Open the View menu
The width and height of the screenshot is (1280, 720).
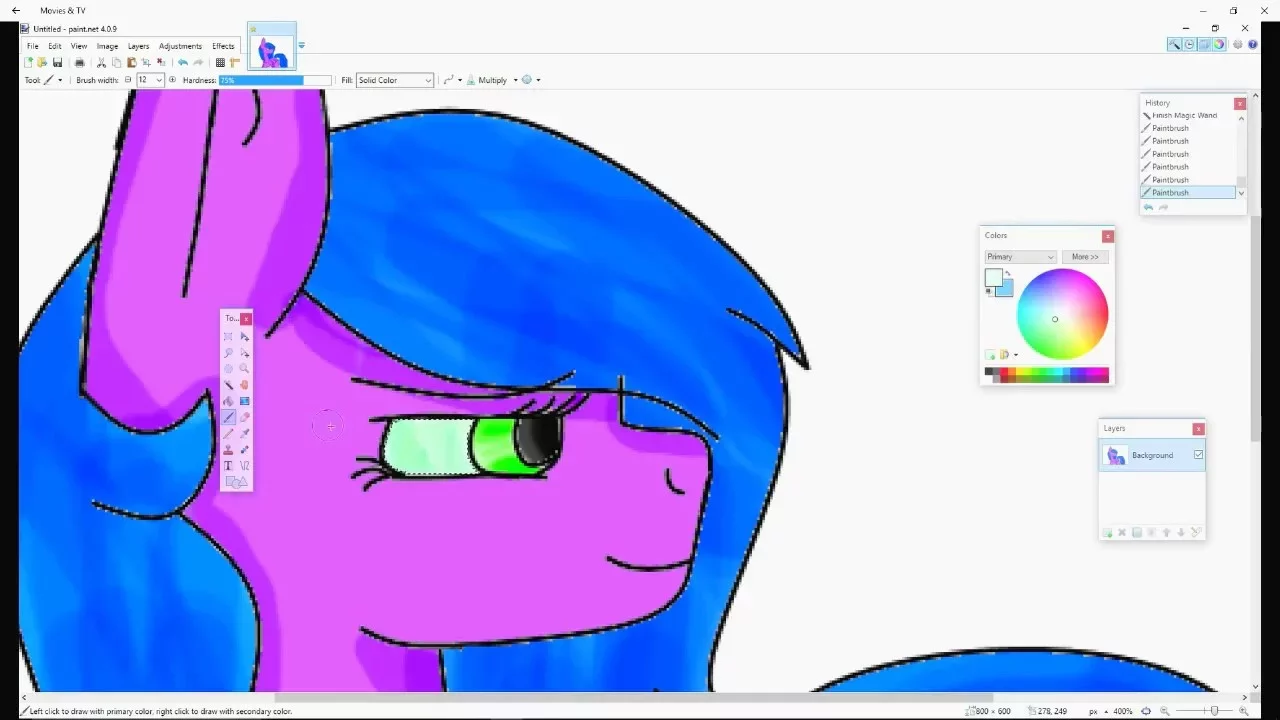click(x=79, y=46)
